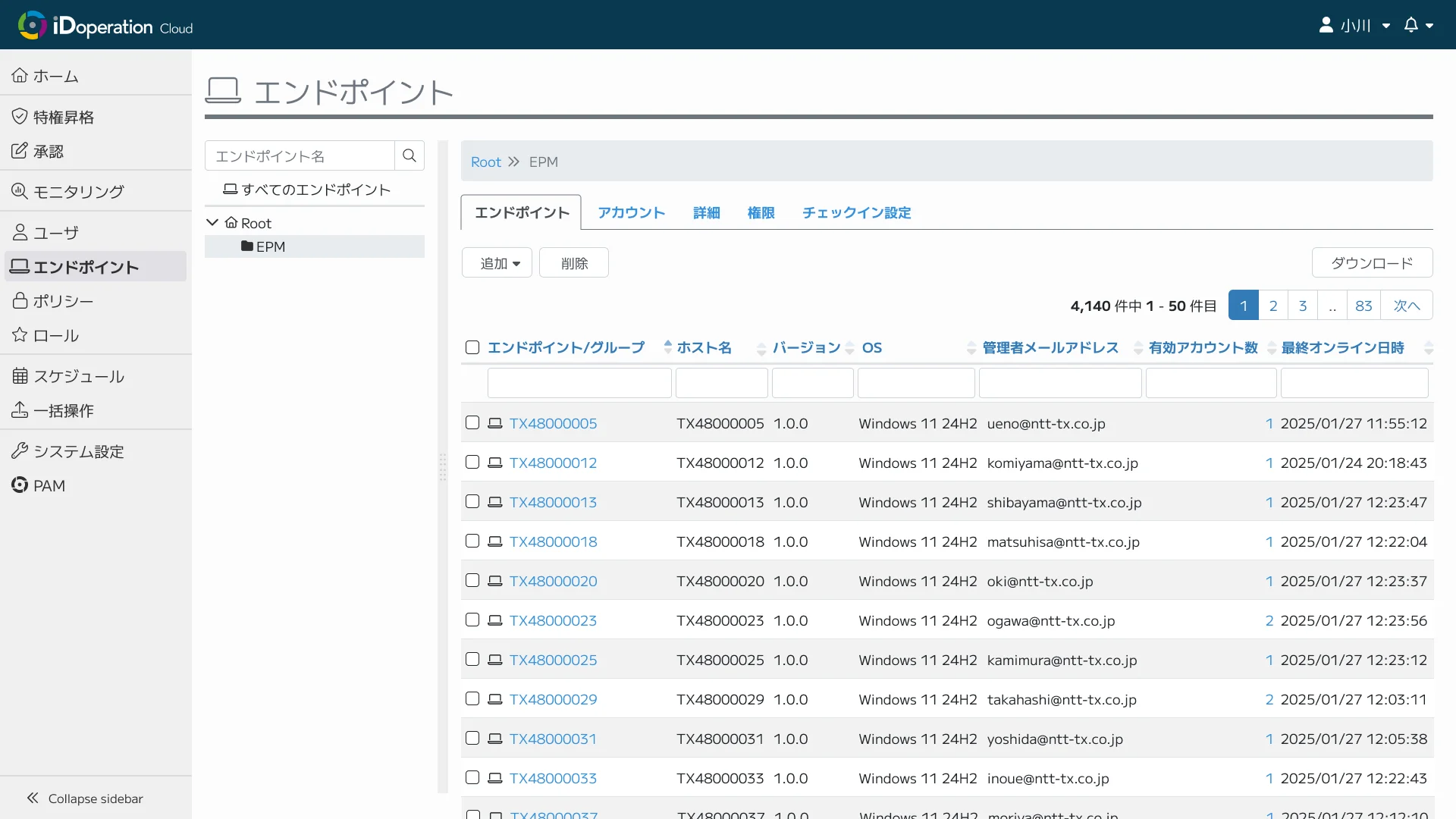The height and width of the screenshot is (819, 1456).
Task: Open endpoint link TX48000013
Action: [553, 502]
